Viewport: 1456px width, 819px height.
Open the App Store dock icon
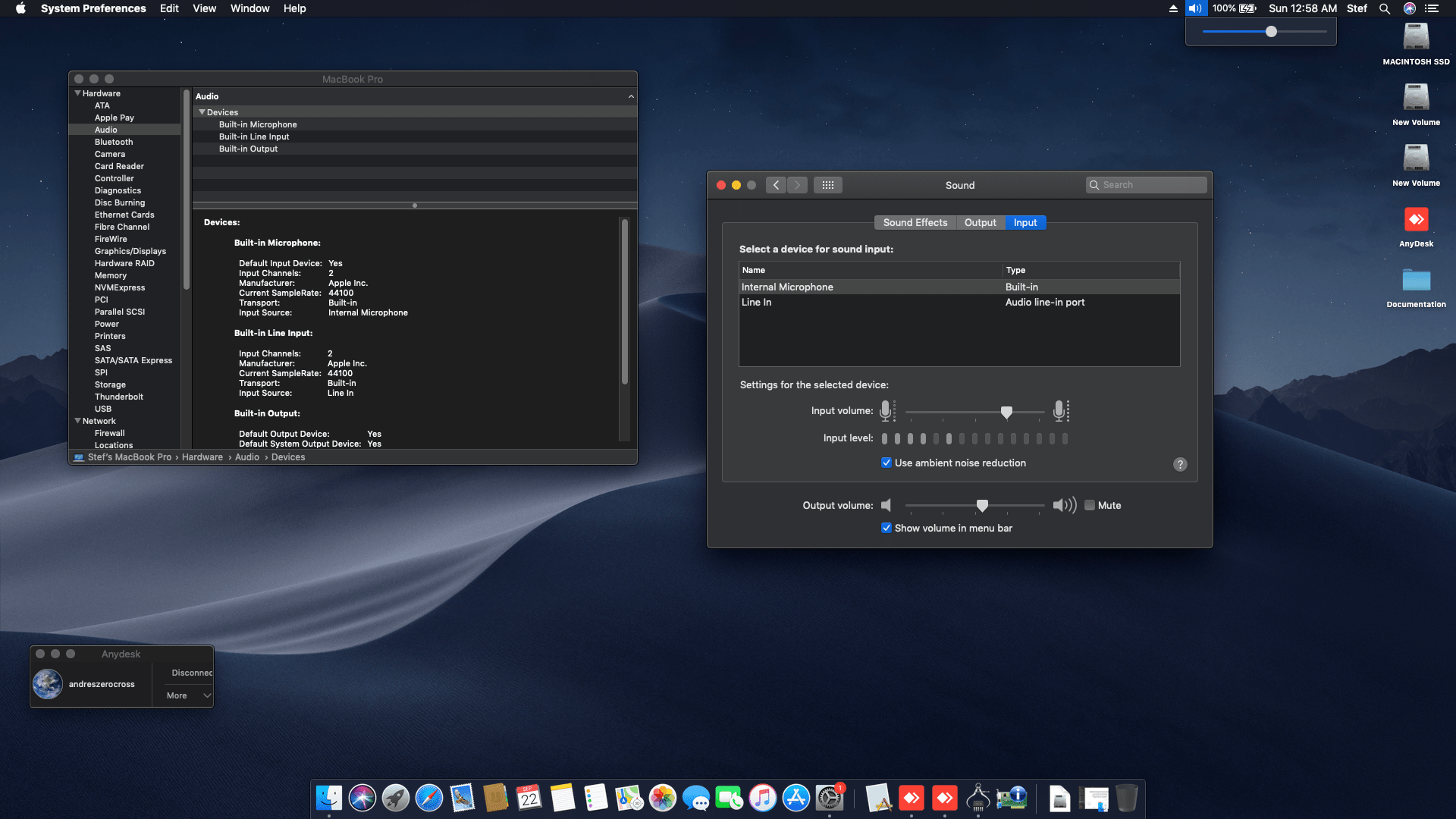point(796,798)
